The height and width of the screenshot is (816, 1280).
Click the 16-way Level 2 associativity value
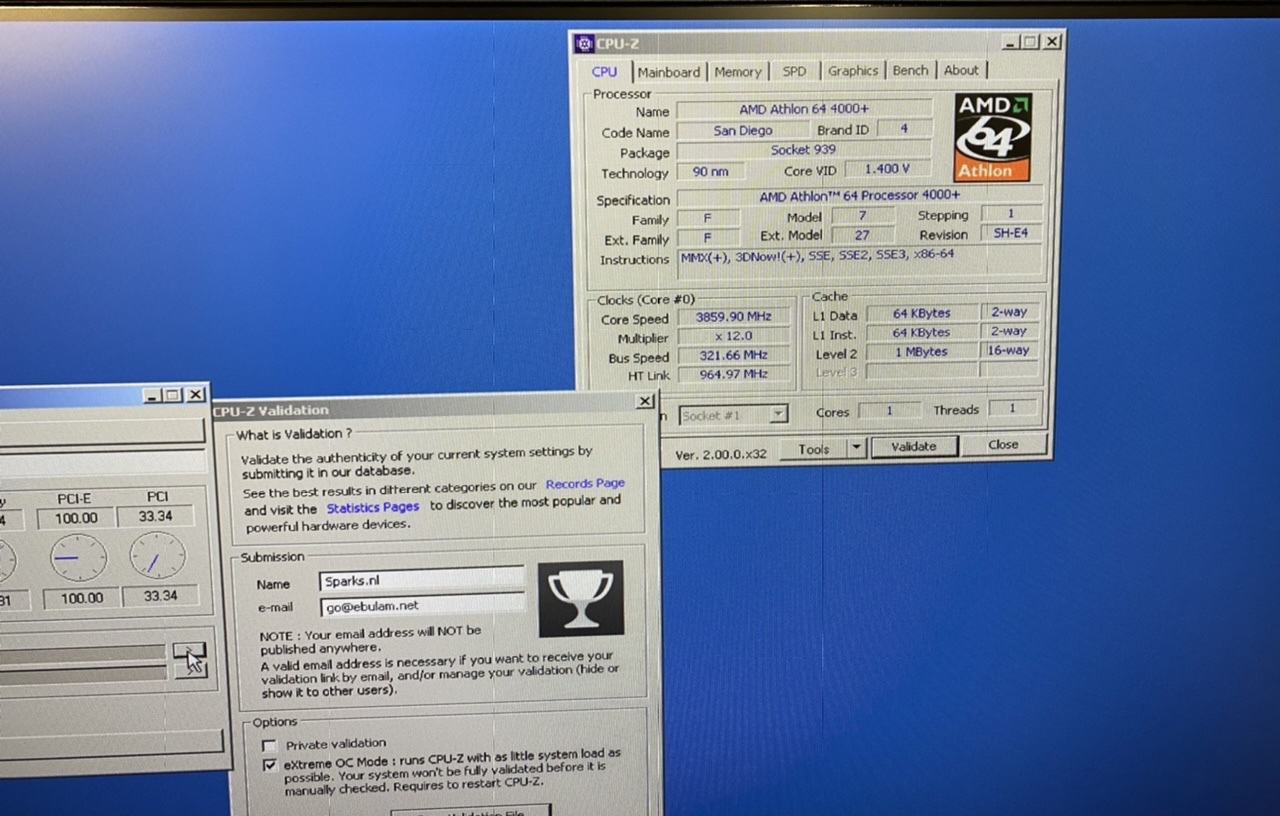1009,350
